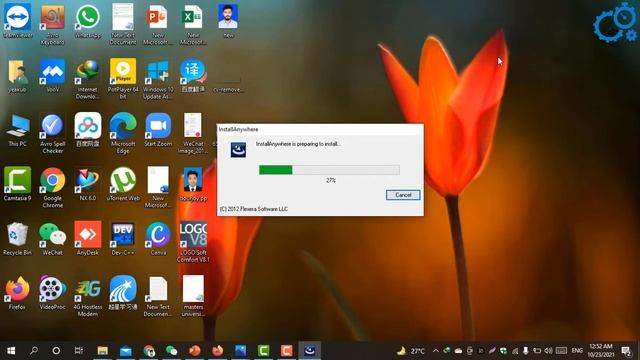Select the yeakub user folder icon

pos(18,76)
